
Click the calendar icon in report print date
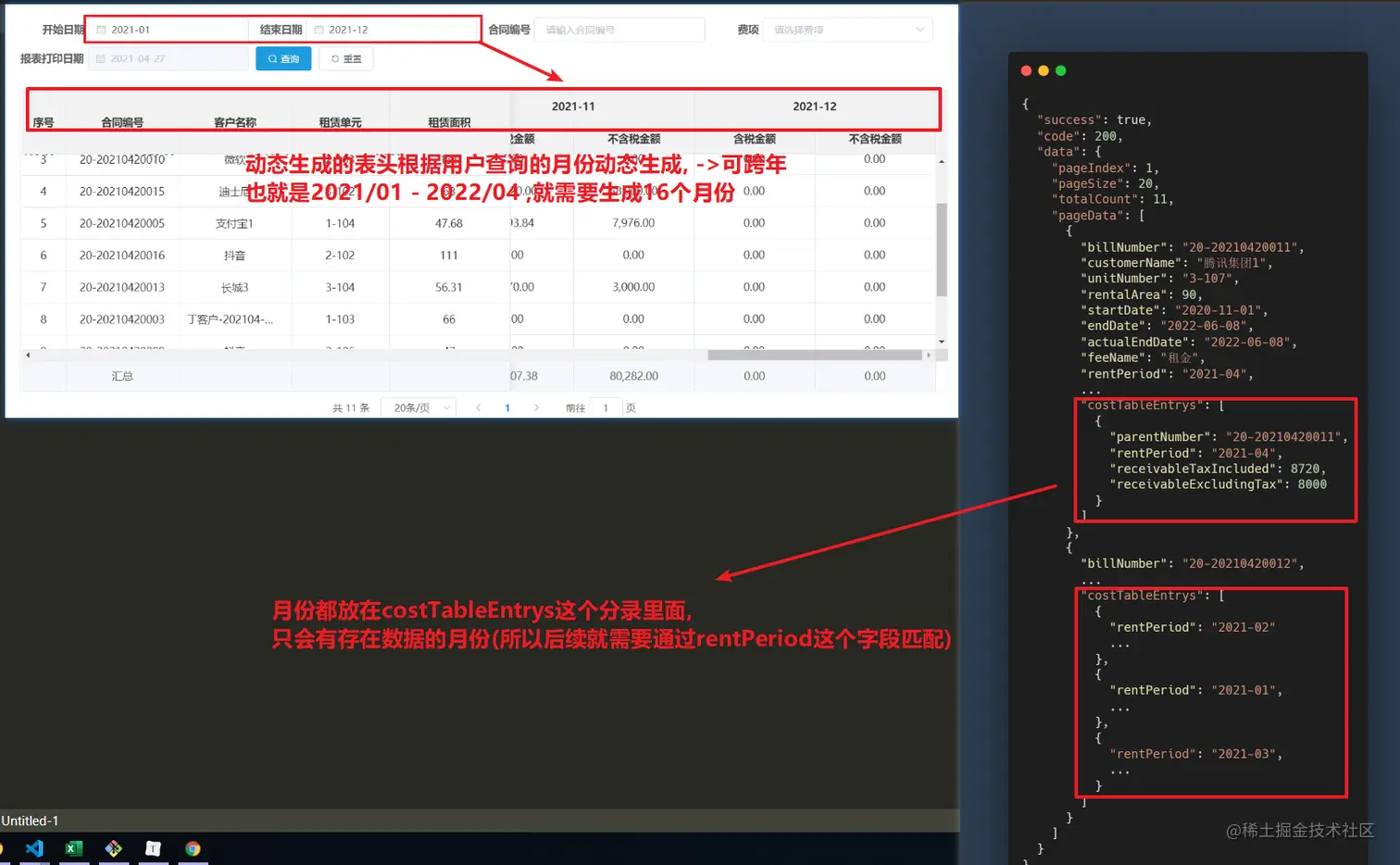coord(101,58)
